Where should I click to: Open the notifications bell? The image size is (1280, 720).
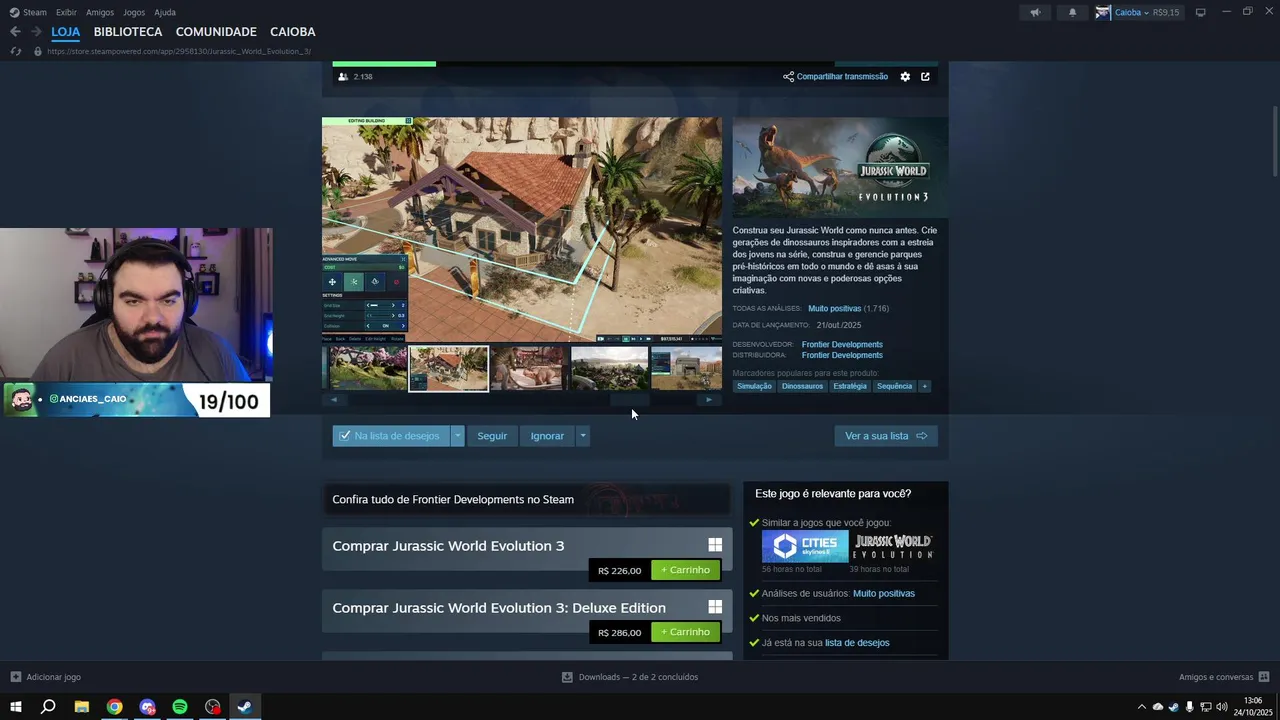pyautogui.click(x=1073, y=12)
